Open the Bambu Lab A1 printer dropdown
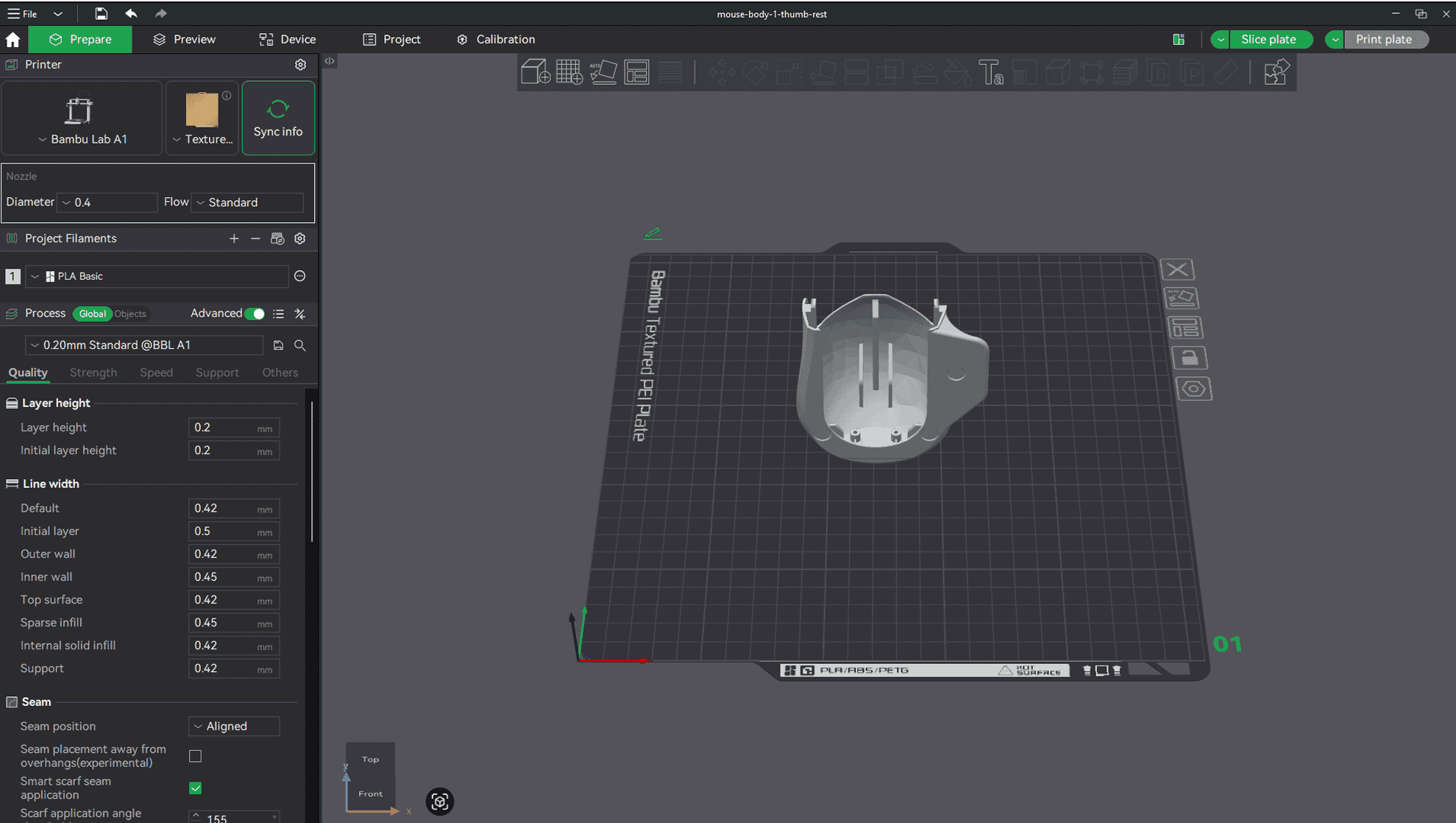The height and width of the screenshot is (823, 1456). click(x=81, y=139)
